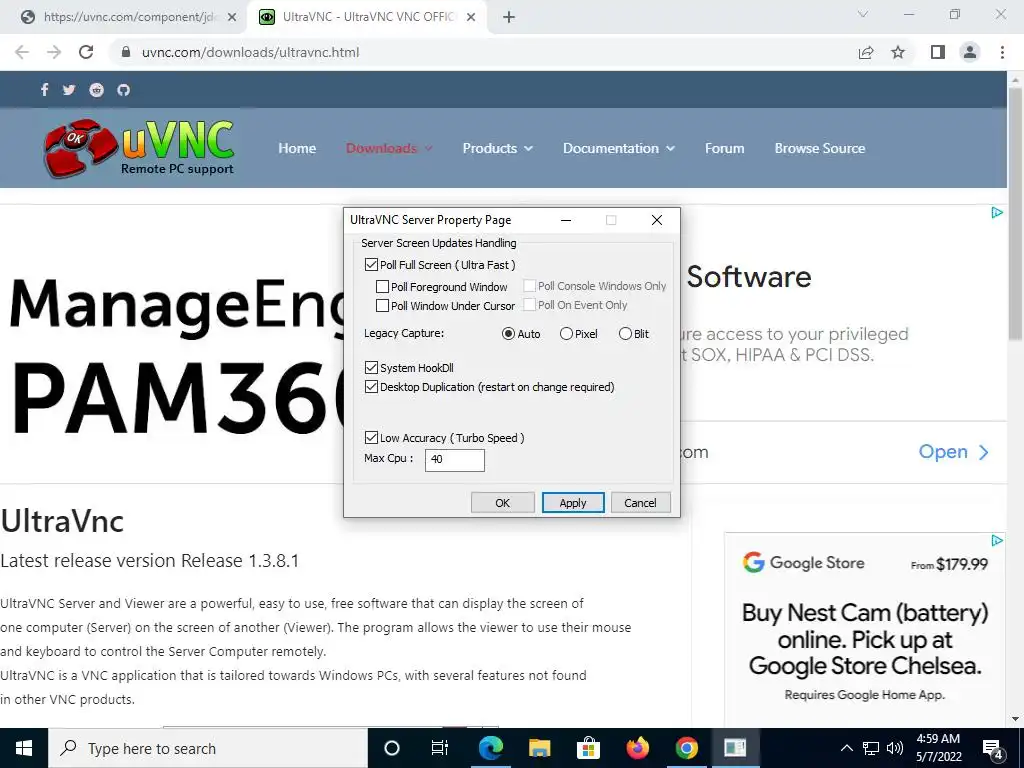This screenshot has width=1024, height=768.
Task: Enable Poll Foreground Window checkbox
Action: [383, 287]
